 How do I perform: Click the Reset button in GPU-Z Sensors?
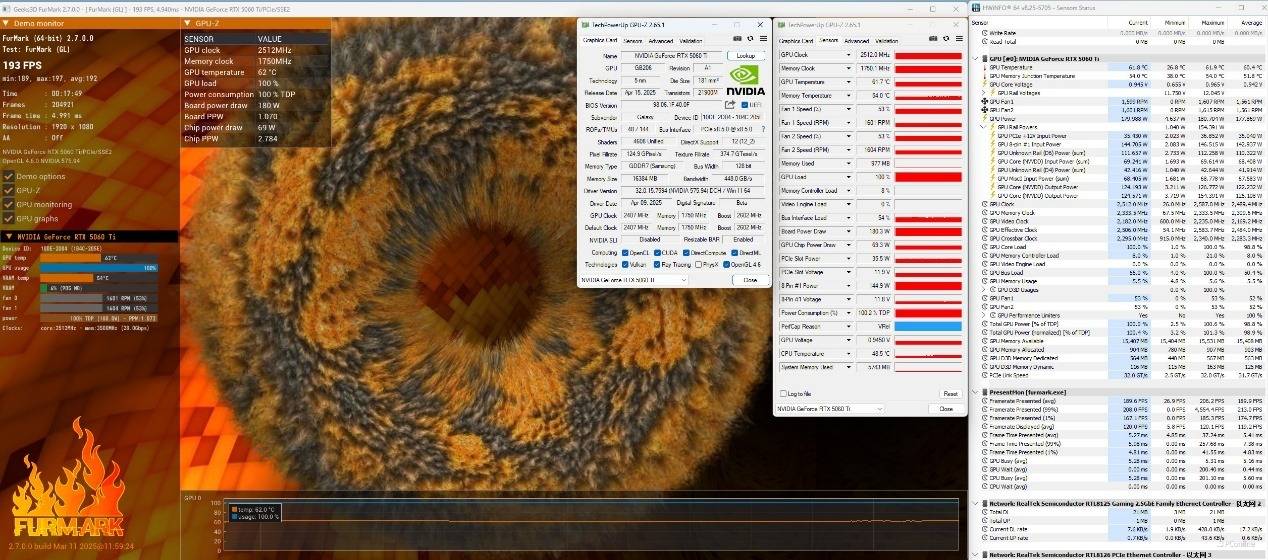point(950,393)
